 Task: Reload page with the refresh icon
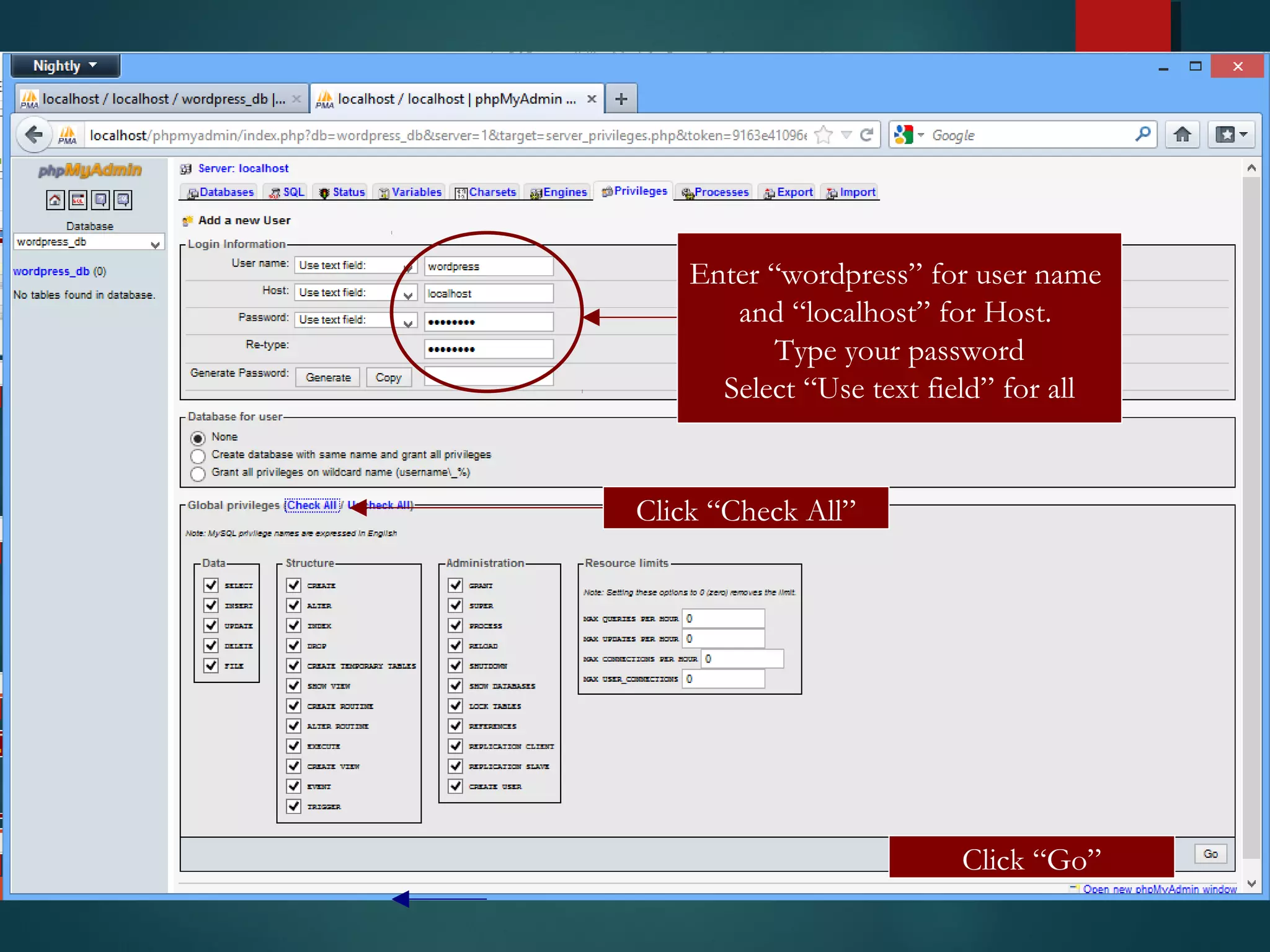coord(866,134)
